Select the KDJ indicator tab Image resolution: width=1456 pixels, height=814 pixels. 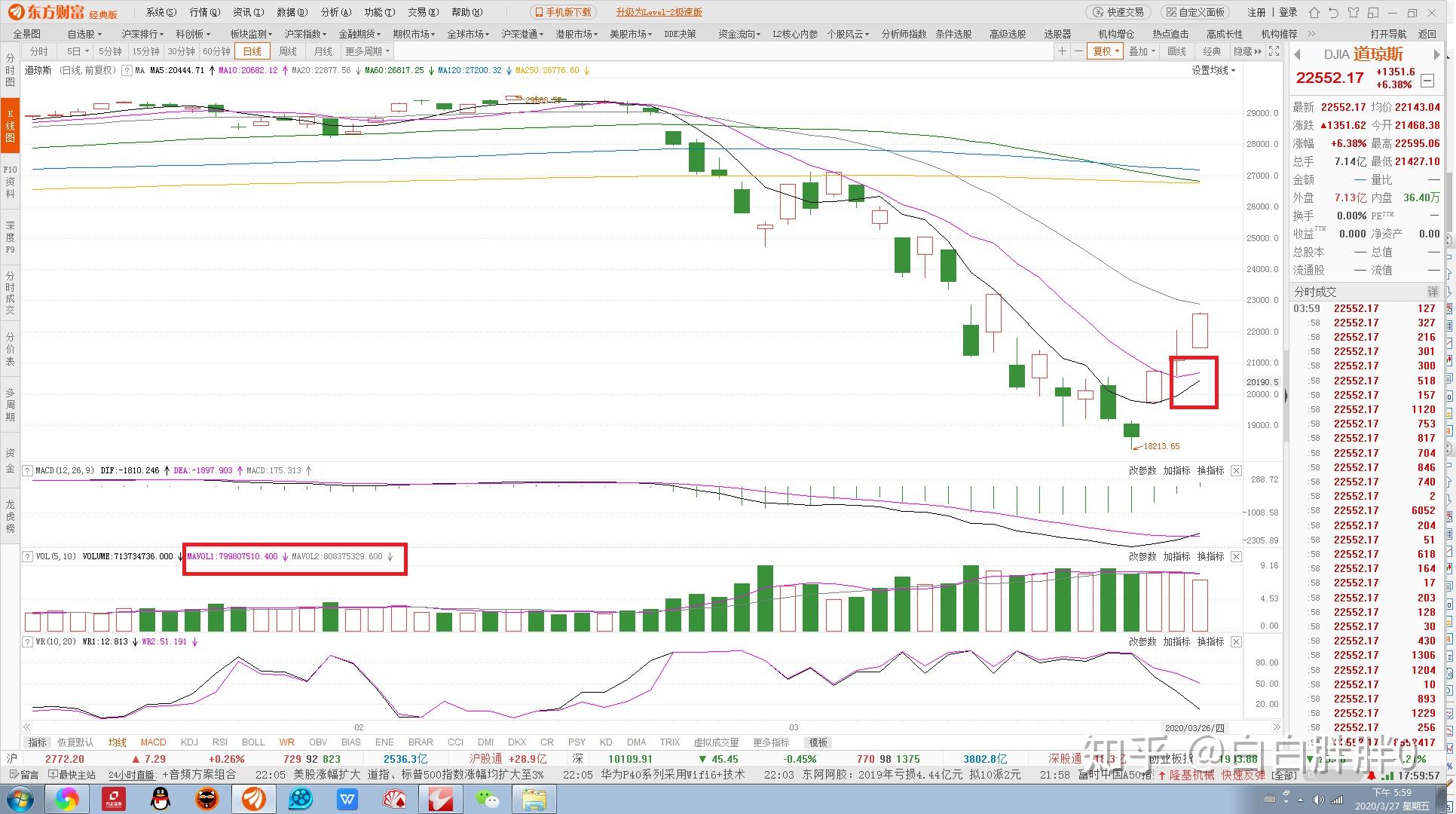(189, 742)
